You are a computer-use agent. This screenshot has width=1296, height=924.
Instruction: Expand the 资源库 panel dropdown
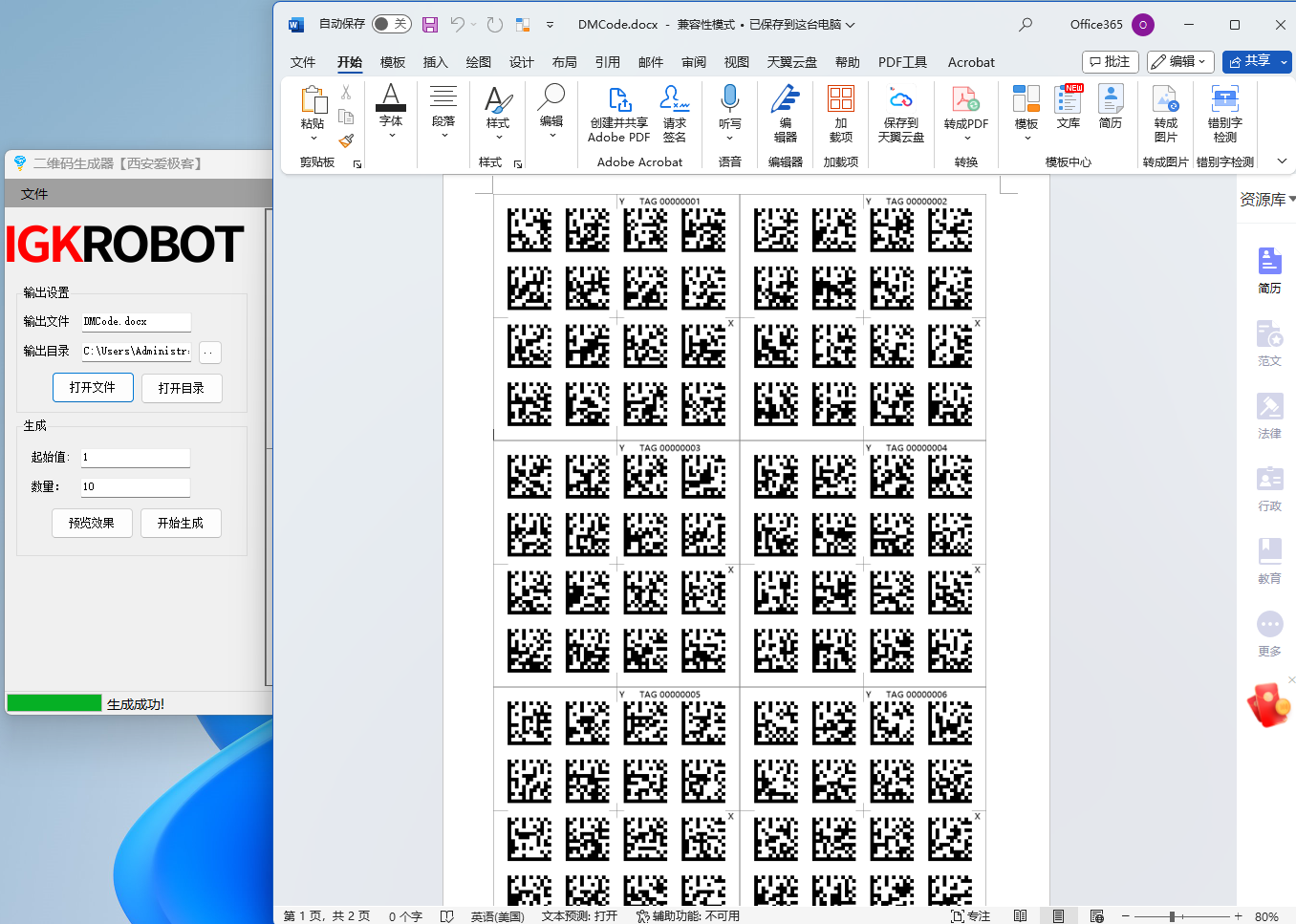click(x=1291, y=199)
